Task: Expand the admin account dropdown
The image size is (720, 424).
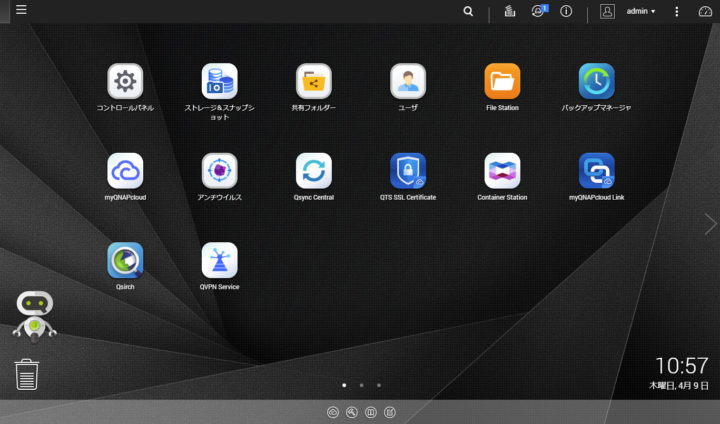Action: [x=641, y=11]
